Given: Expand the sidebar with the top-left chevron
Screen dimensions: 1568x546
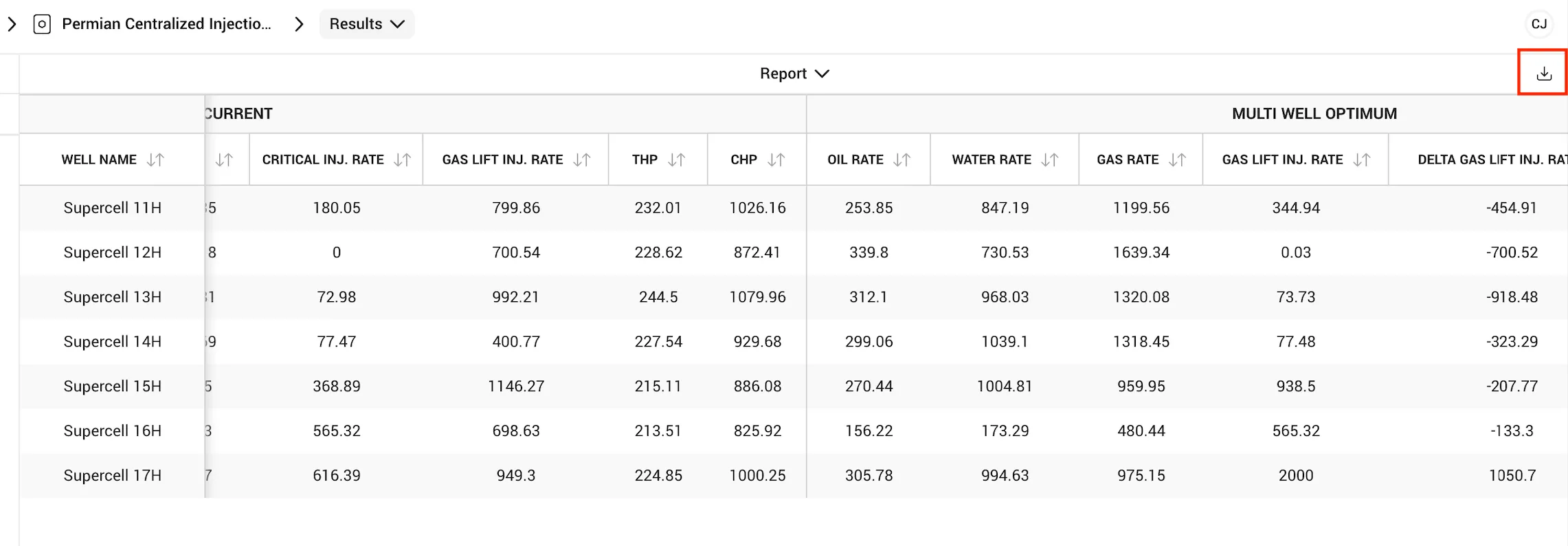Looking at the screenshot, I should click(x=12, y=24).
